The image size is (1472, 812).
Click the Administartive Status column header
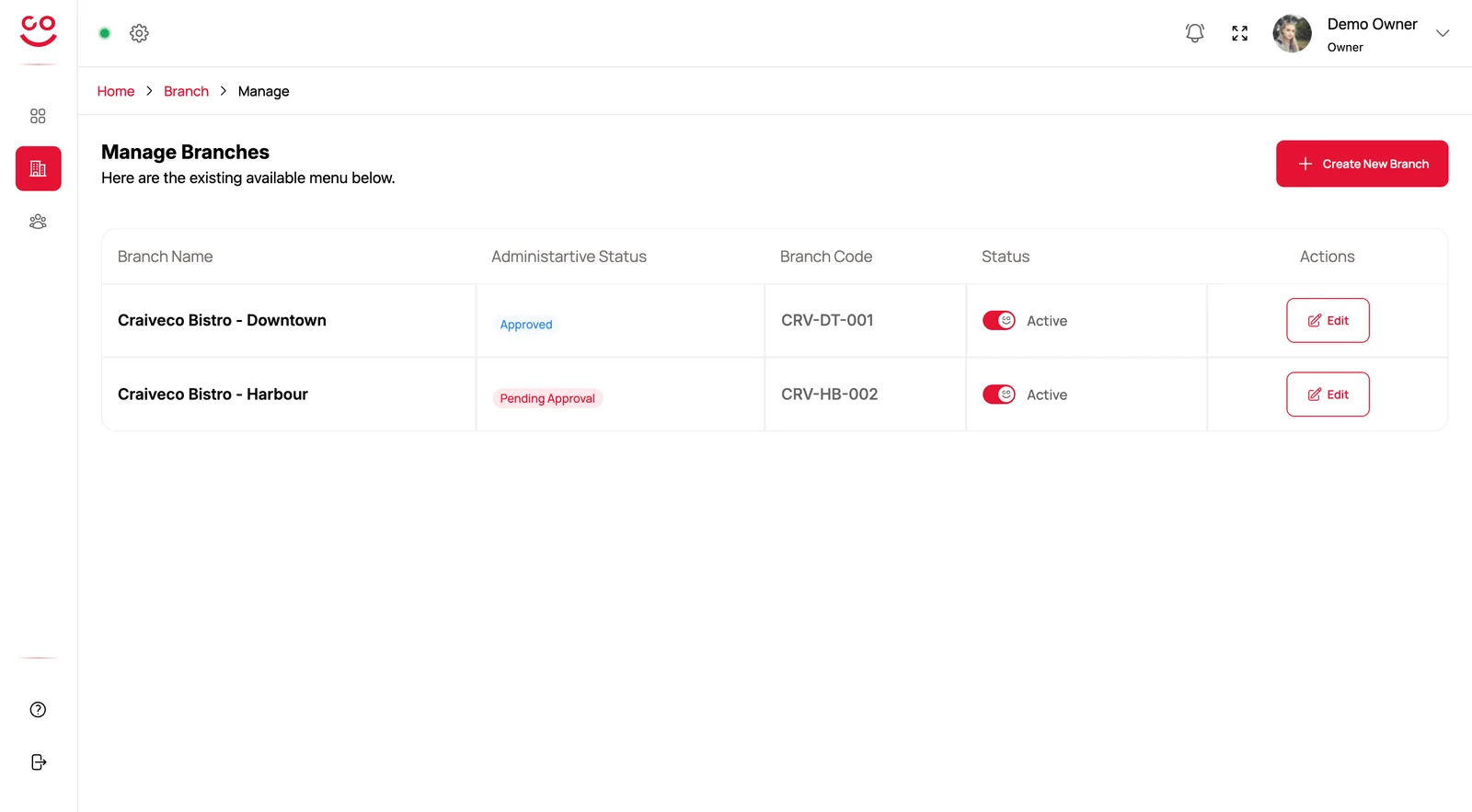(x=569, y=257)
